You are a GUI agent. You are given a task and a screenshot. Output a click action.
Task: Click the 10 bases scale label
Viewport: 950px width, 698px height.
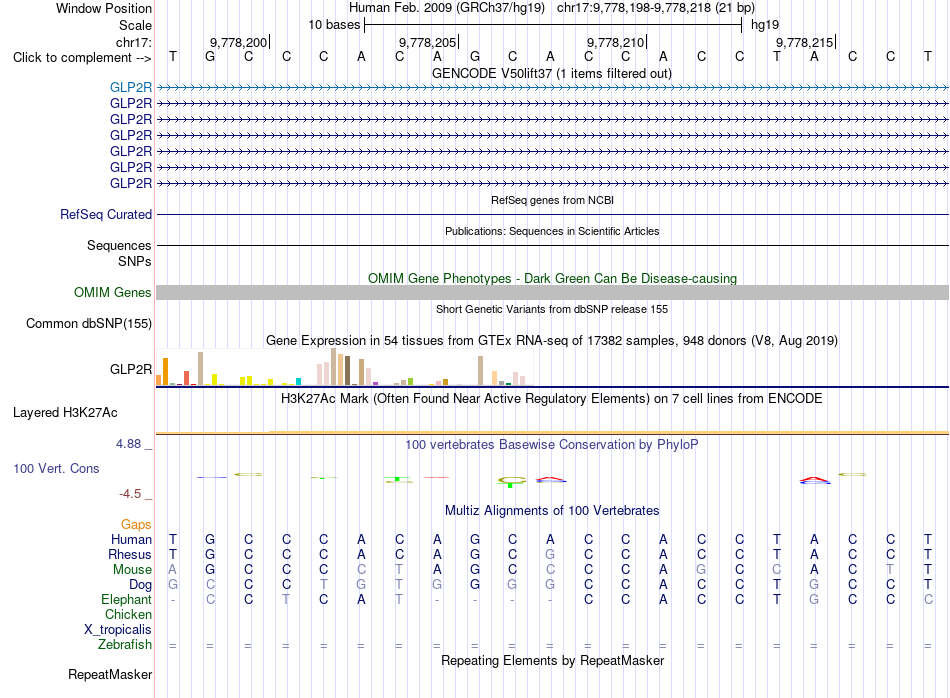pyautogui.click(x=334, y=25)
